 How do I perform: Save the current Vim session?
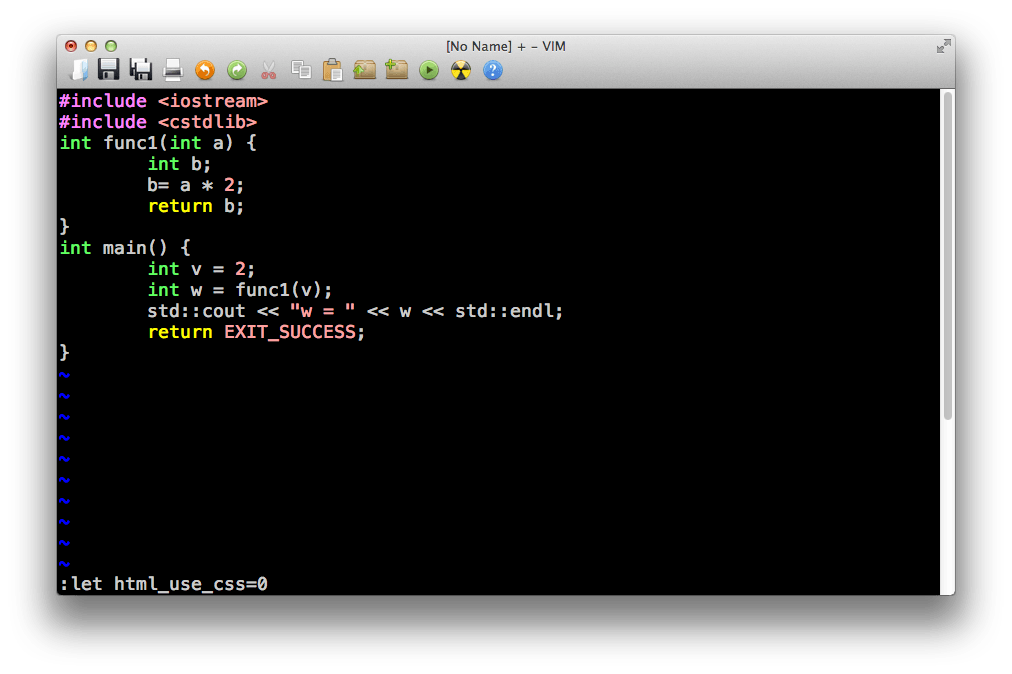click(x=396, y=70)
